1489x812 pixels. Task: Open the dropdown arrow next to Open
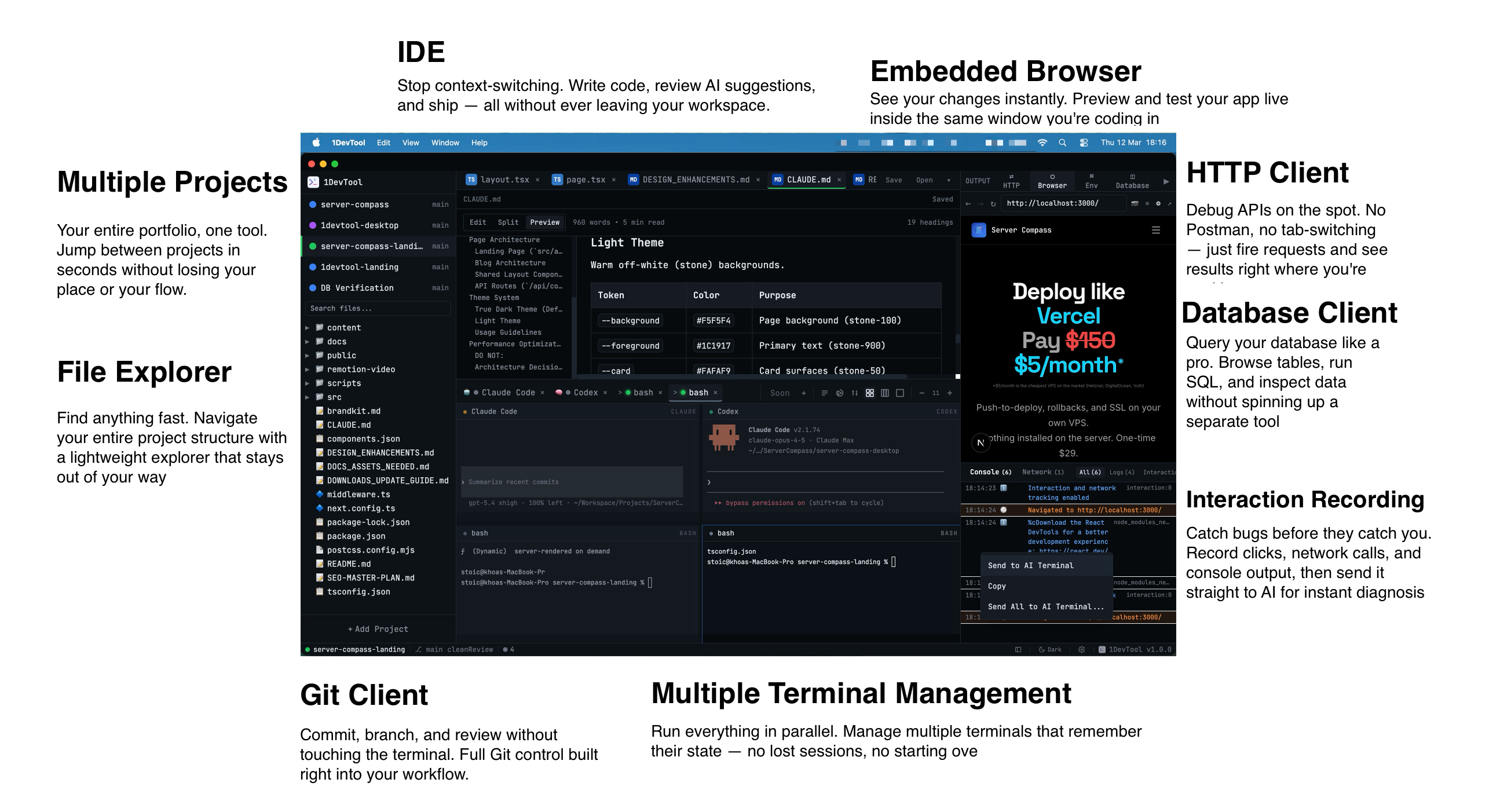click(949, 180)
